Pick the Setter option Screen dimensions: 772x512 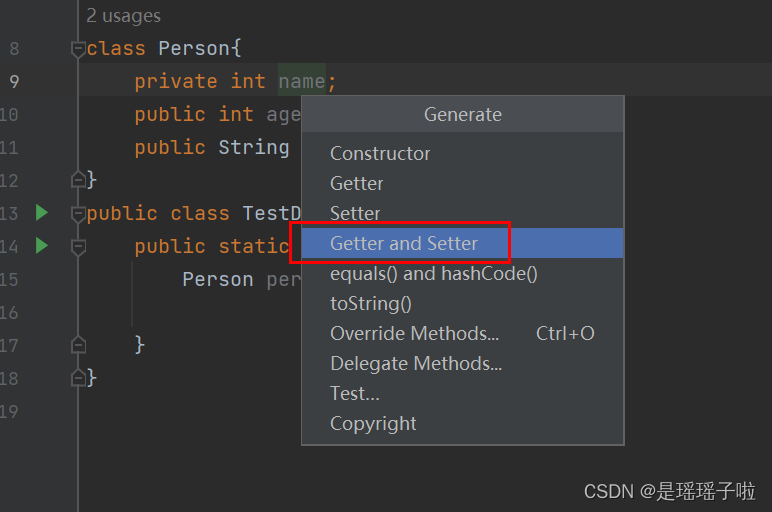tap(355, 213)
